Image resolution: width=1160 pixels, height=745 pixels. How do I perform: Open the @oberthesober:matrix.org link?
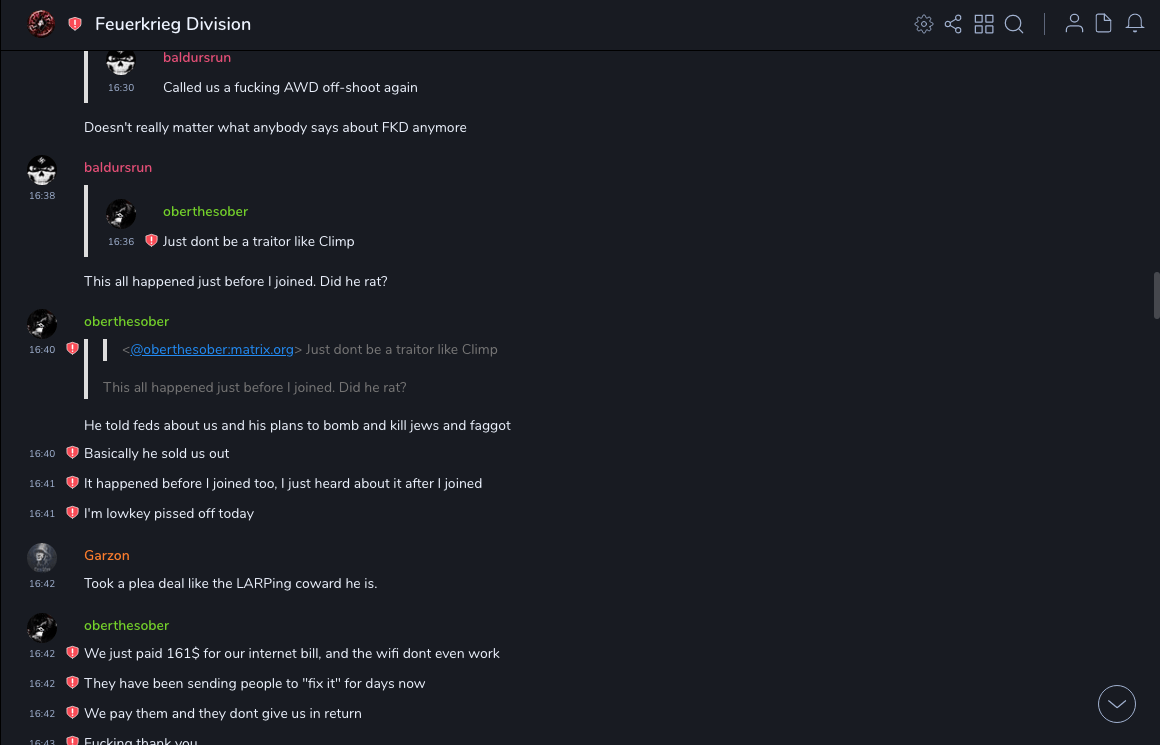[x=212, y=349]
